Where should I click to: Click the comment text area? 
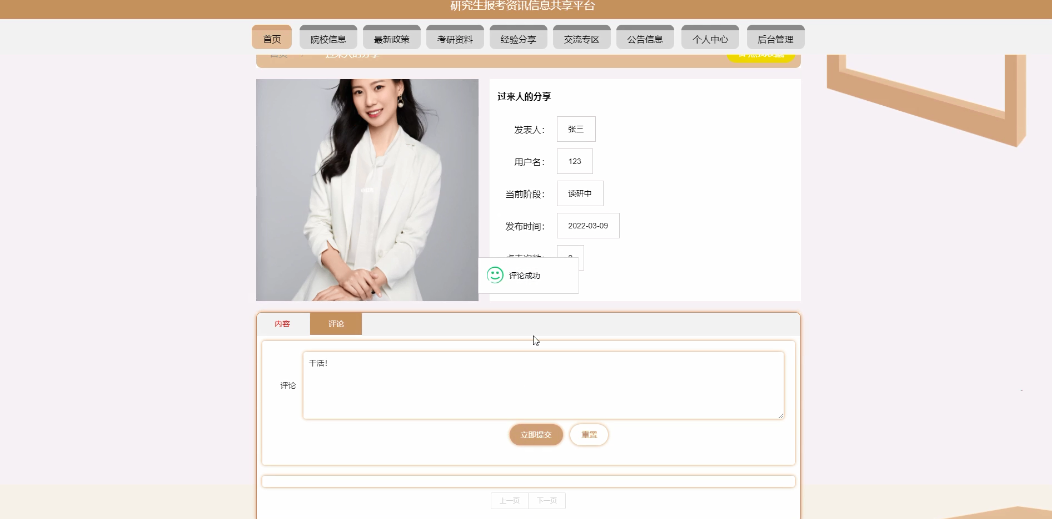point(543,386)
